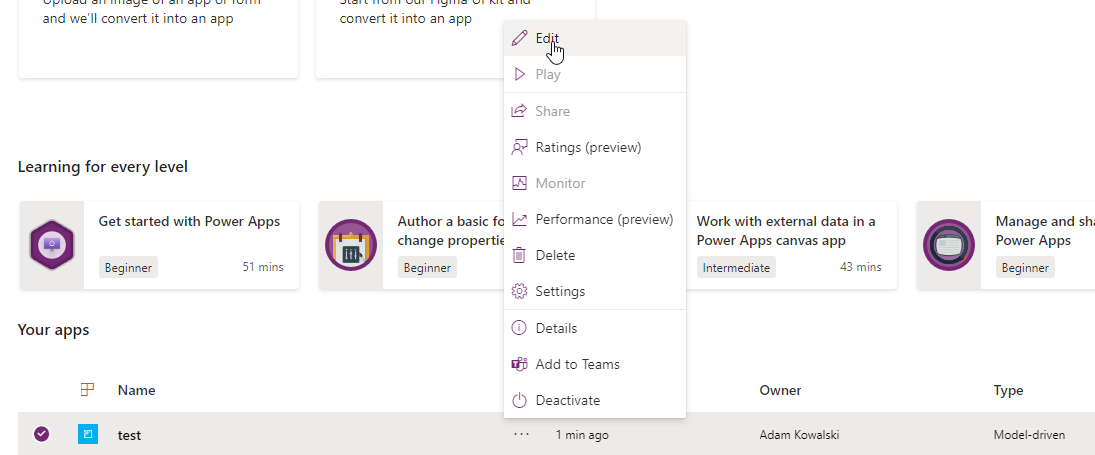
Task: Click the Get started hexagon thumbnail
Action: coord(52,245)
